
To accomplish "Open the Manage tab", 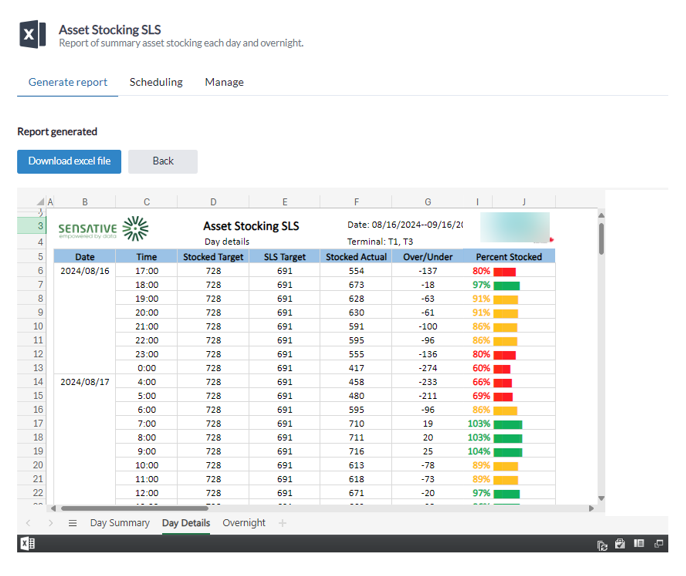I will (224, 82).
